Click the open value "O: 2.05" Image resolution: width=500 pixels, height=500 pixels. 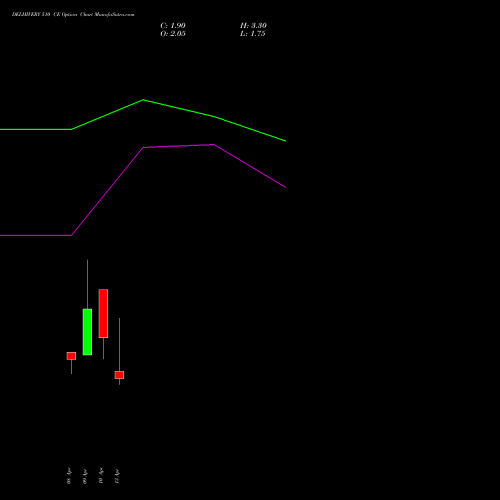173,34
